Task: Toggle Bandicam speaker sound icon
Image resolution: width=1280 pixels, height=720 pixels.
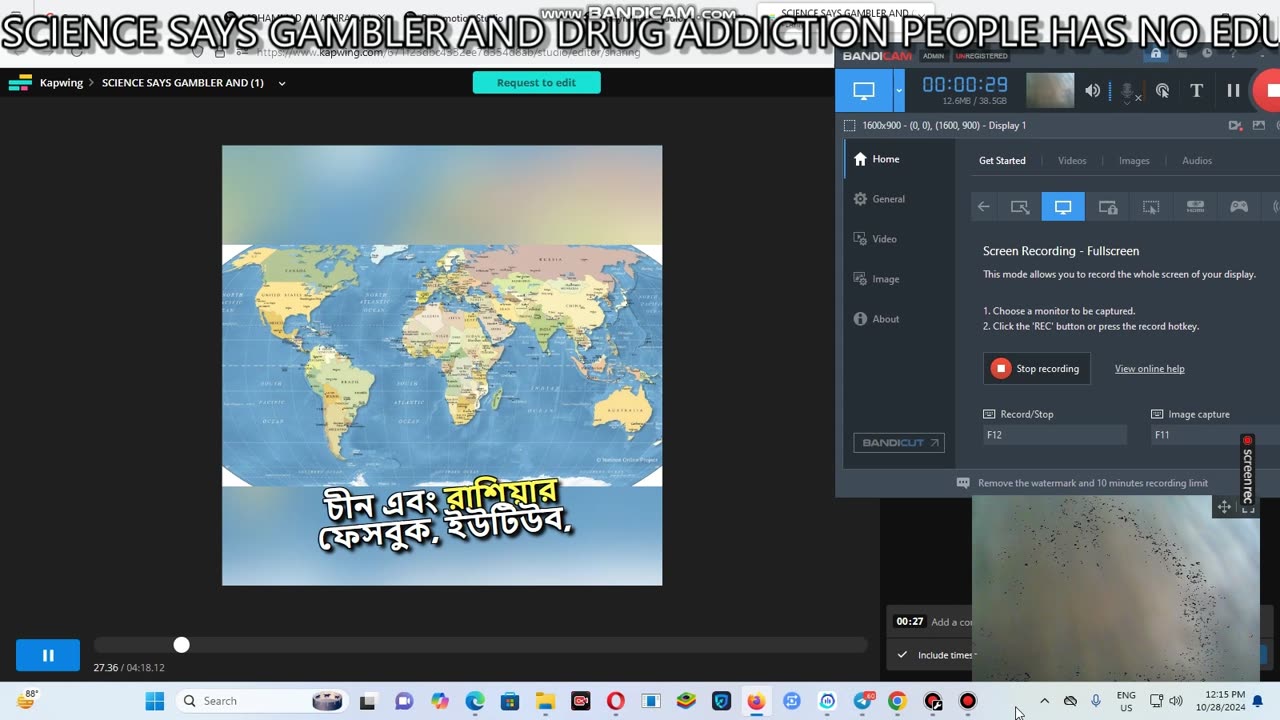Action: click(1093, 90)
